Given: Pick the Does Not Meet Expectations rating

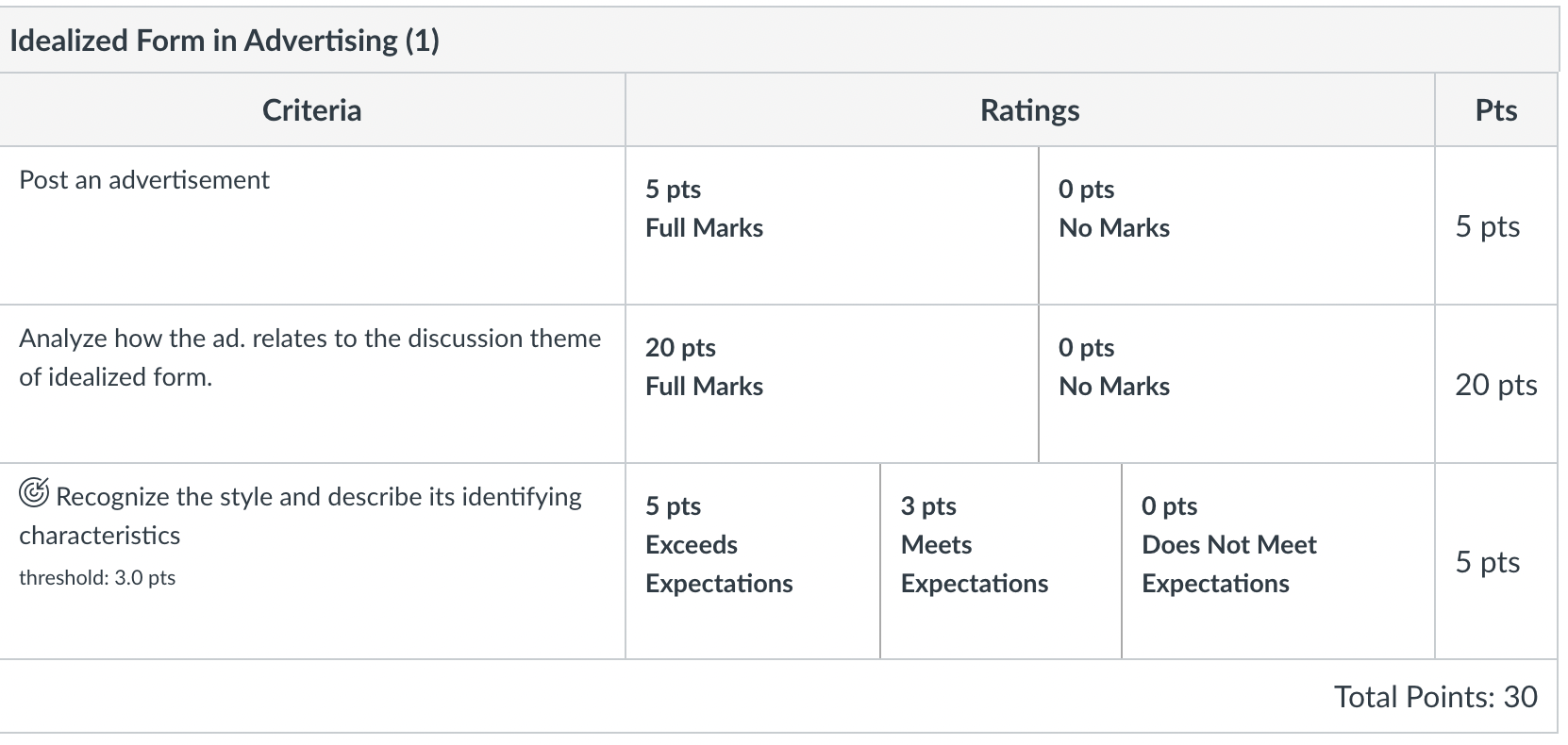Looking at the screenshot, I should point(1277,561).
